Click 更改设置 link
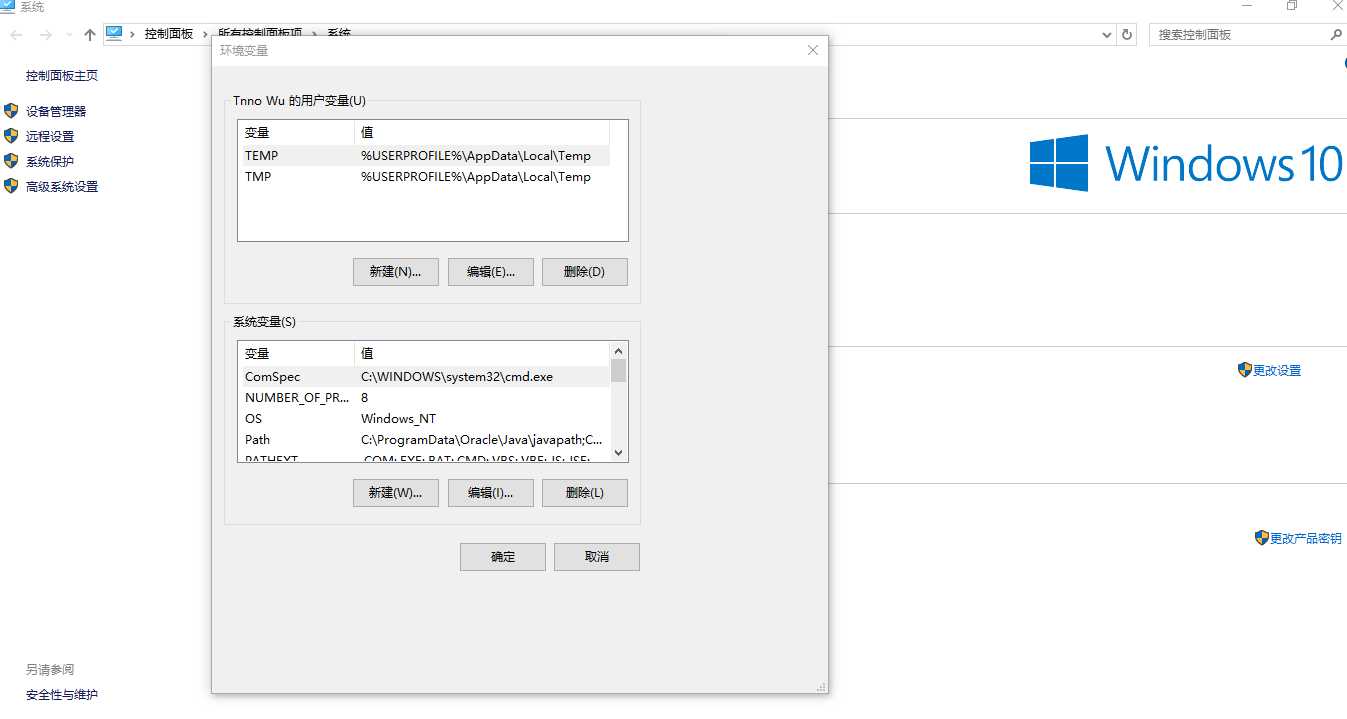This screenshot has width=1347, height=719. tap(1277, 370)
